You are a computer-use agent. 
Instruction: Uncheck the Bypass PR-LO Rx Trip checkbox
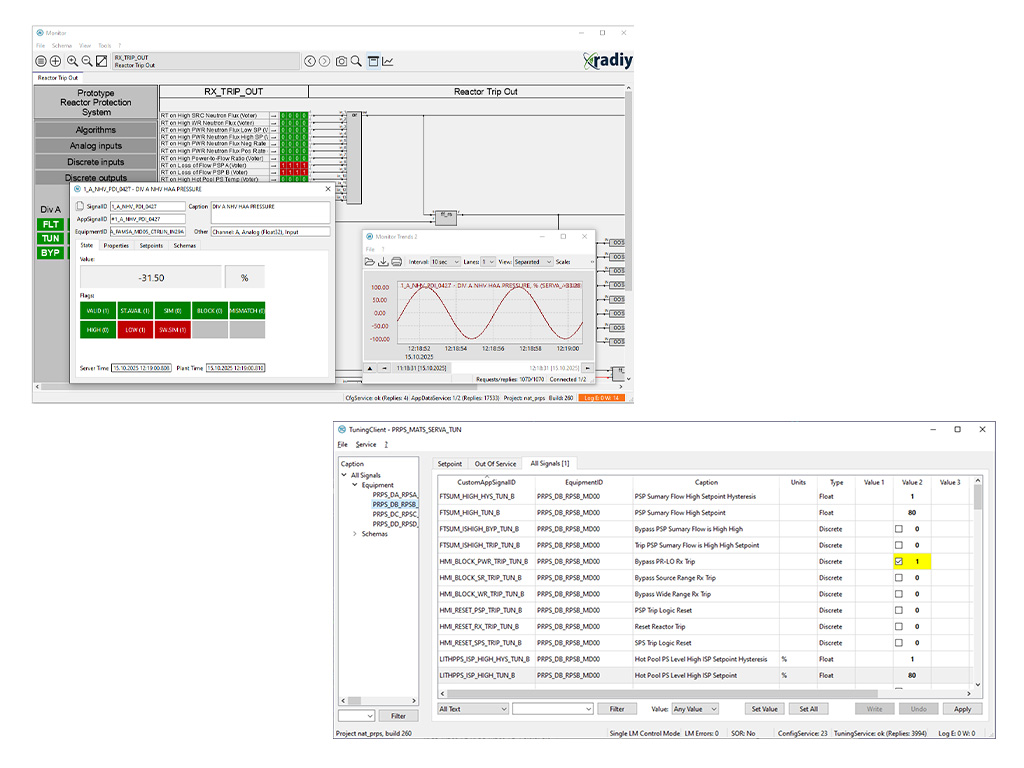point(898,562)
